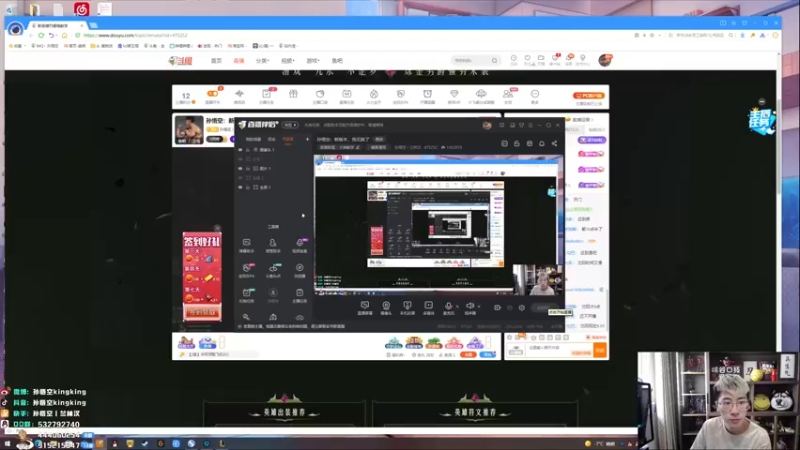The image size is (800, 450).
Task: Expand the 分类 dropdown in Douyu navigation
Action: [262, 61]
